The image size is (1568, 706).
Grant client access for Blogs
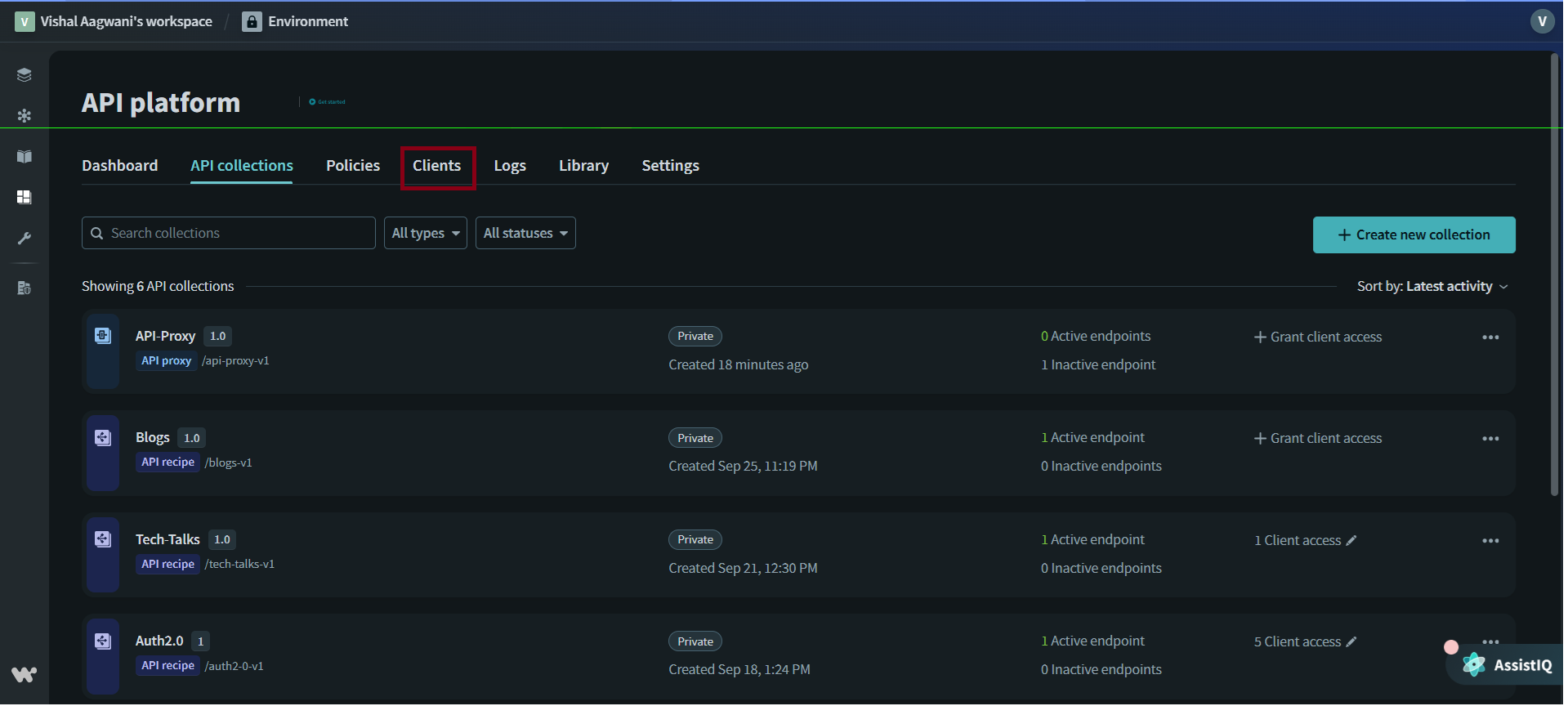[1318, 439]
